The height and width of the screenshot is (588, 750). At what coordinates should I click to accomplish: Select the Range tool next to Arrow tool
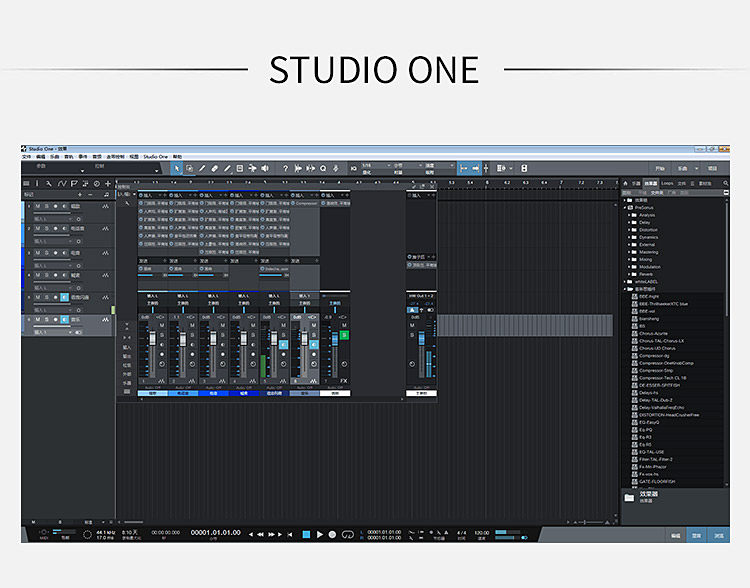tap(189, 168)
